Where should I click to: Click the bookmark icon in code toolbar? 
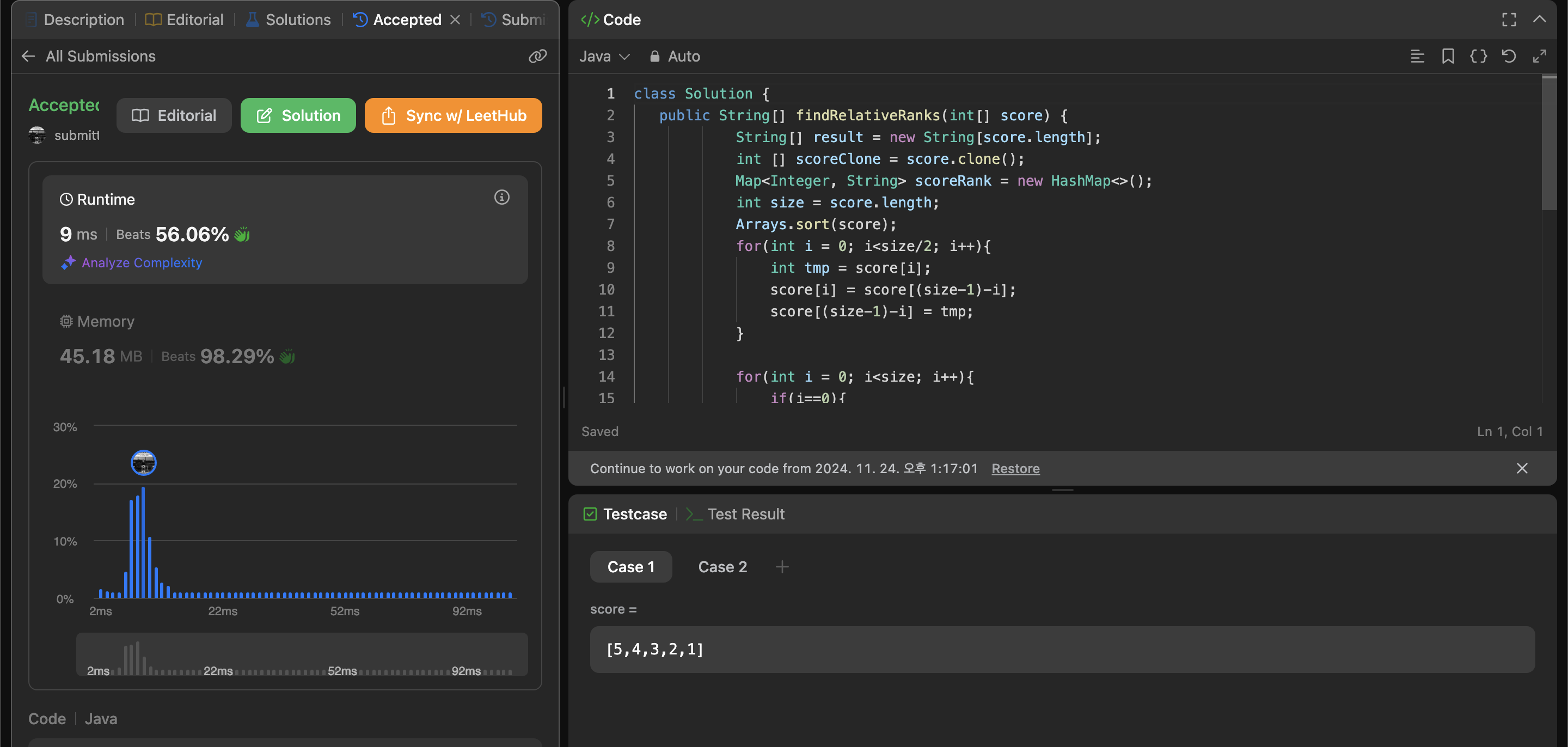tap(1448, 56)
